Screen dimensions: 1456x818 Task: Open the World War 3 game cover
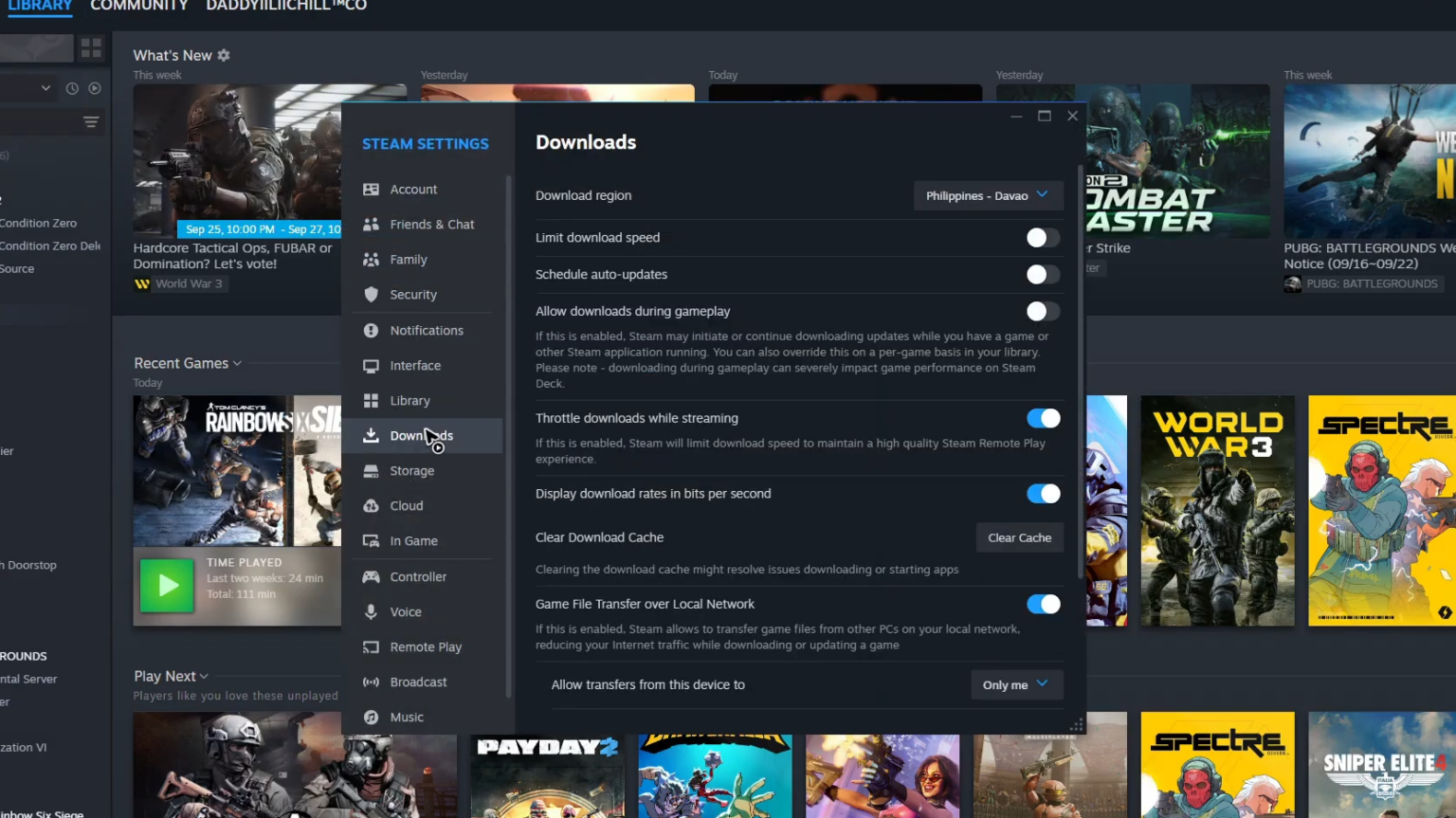(x=1217, y=511)
